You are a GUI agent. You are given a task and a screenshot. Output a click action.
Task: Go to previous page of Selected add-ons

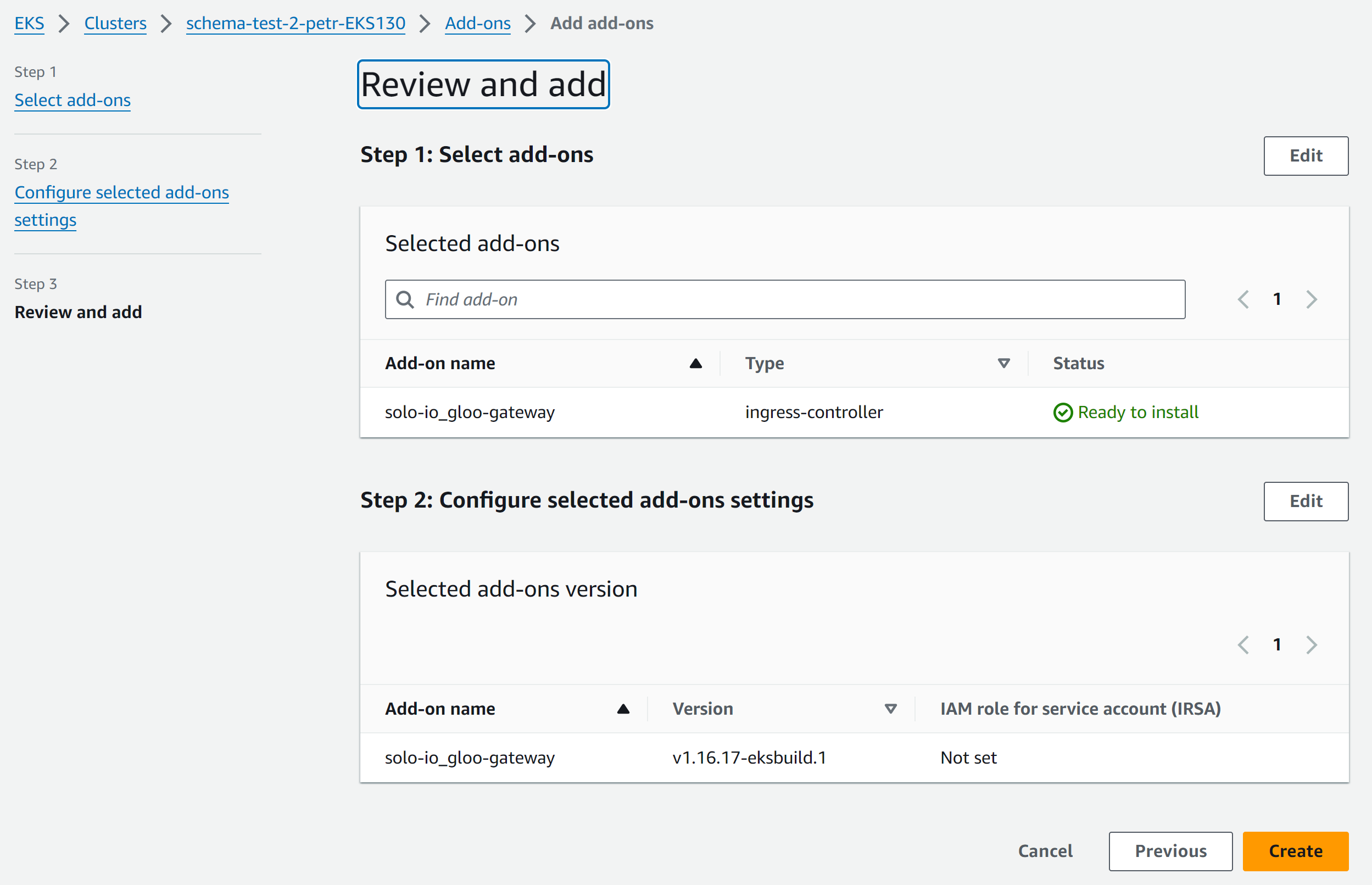click(x=1243, y=299)
